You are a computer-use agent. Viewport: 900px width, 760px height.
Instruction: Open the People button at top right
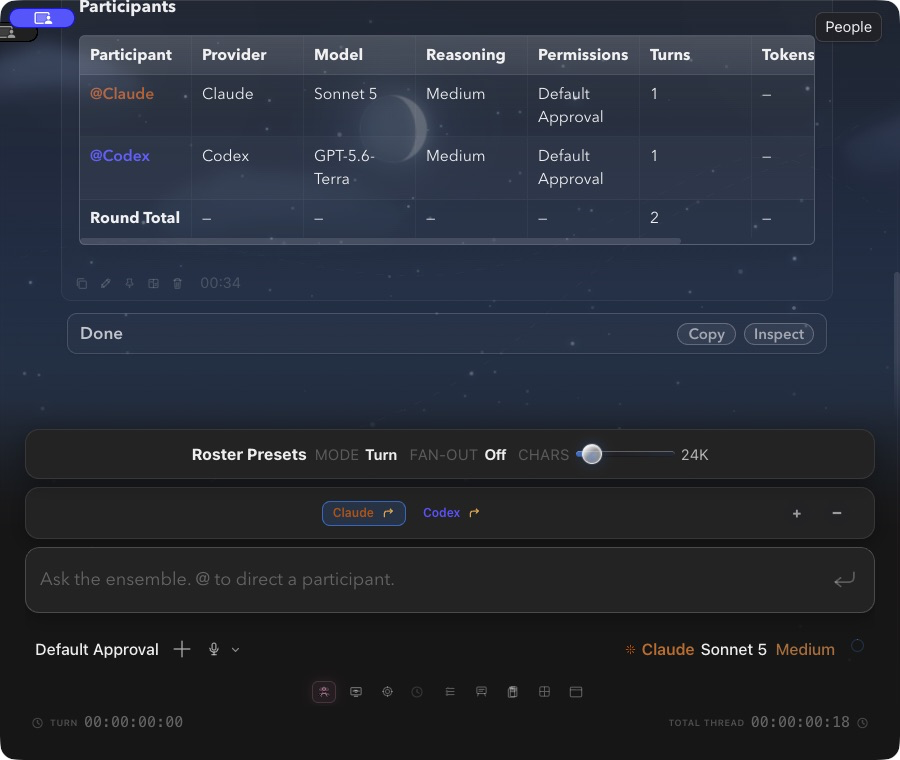848,27
